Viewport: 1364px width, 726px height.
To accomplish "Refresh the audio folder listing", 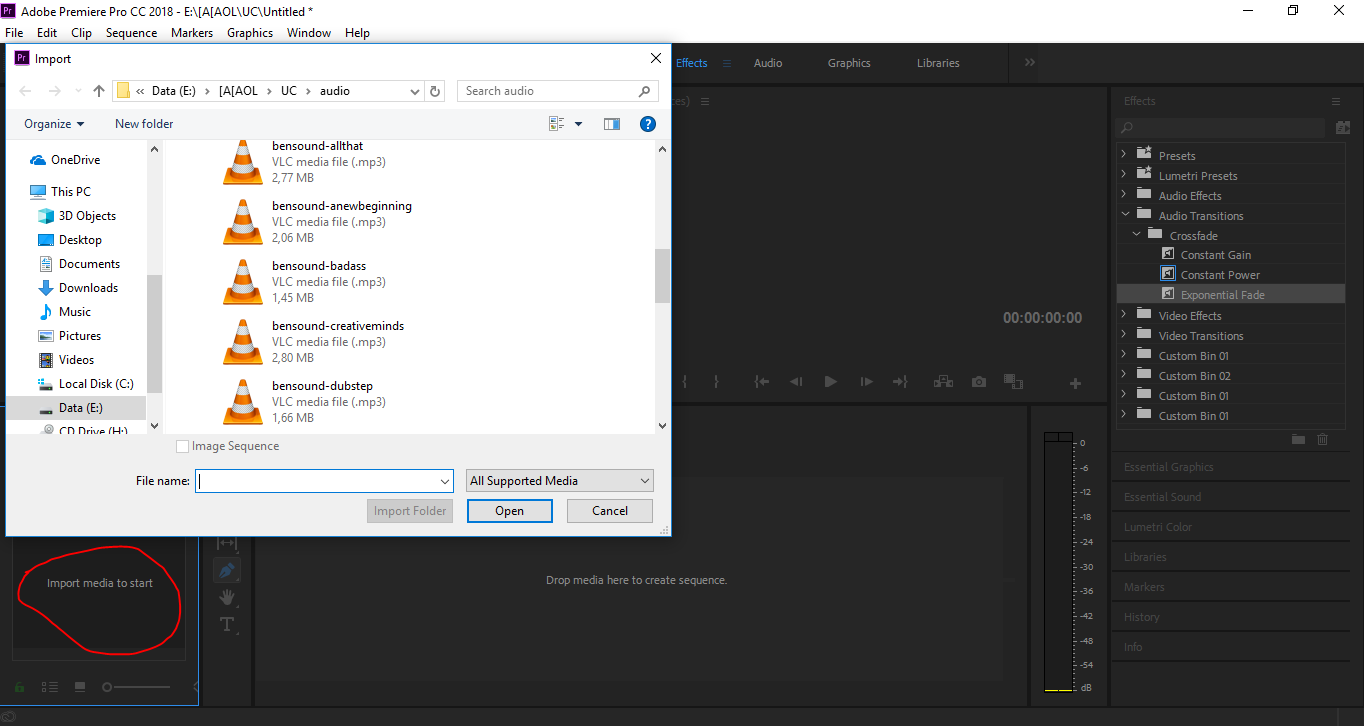I will pyautogui.click(x=435, y=91).
